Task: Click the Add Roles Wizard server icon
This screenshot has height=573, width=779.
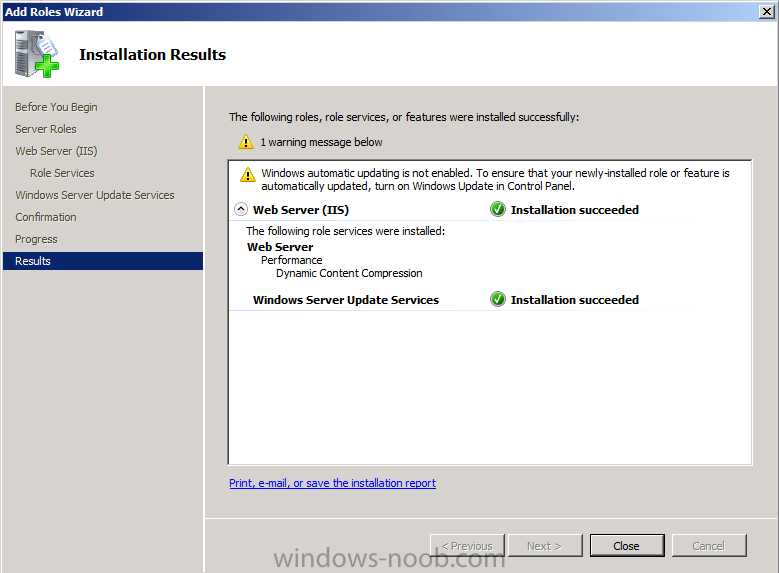Action: (36, 54)
